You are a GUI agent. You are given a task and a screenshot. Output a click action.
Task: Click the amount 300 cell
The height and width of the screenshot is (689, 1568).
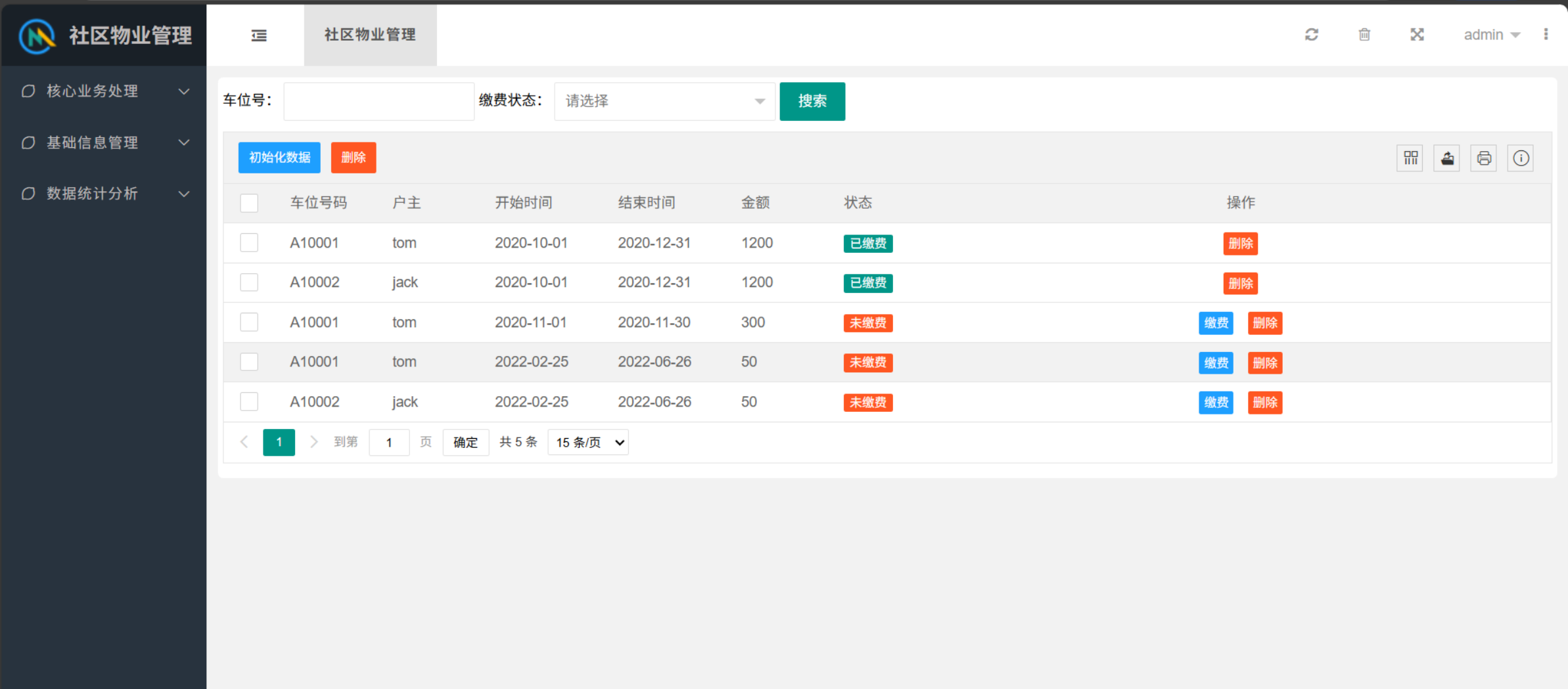point(753,322)
